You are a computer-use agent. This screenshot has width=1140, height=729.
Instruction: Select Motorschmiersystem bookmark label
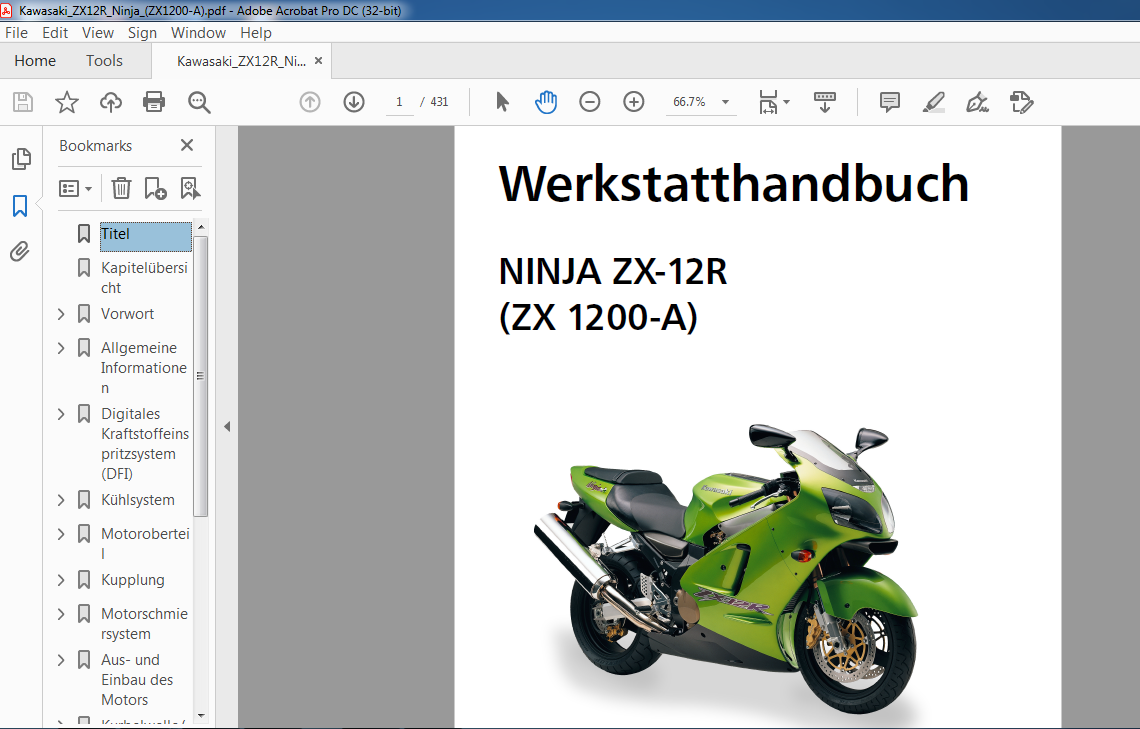[144, 624]
